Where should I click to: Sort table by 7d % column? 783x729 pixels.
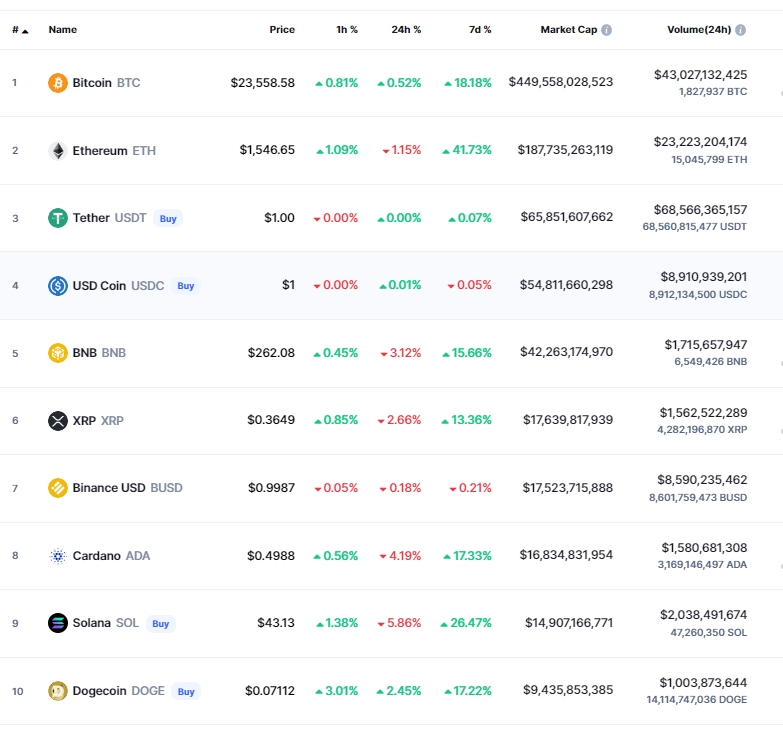pyautogui.click(x=480, y=30)
